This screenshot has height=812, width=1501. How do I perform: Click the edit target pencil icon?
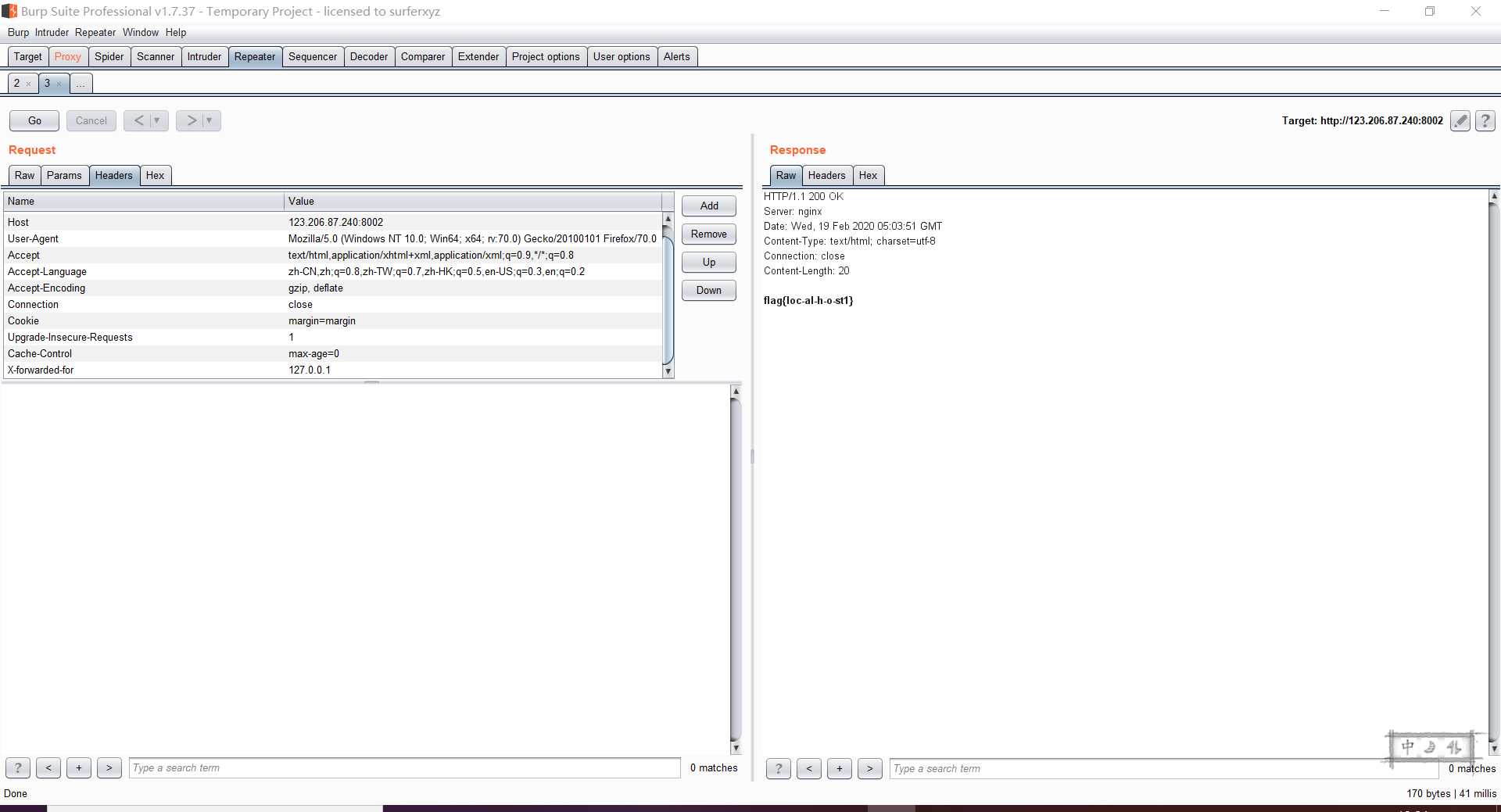click(1460, 120)
